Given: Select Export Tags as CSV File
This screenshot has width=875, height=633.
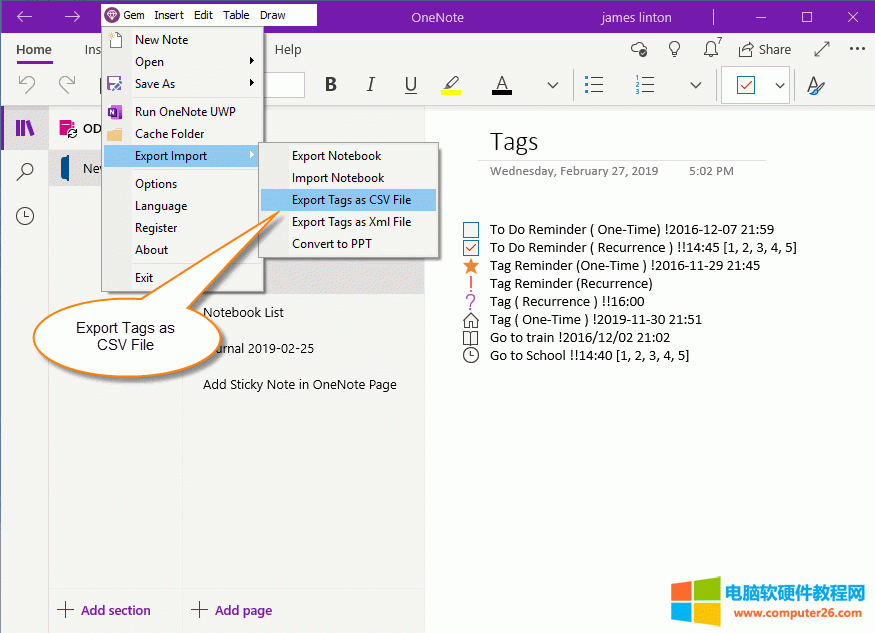Looking at the screenshot, I should [350, 200].
